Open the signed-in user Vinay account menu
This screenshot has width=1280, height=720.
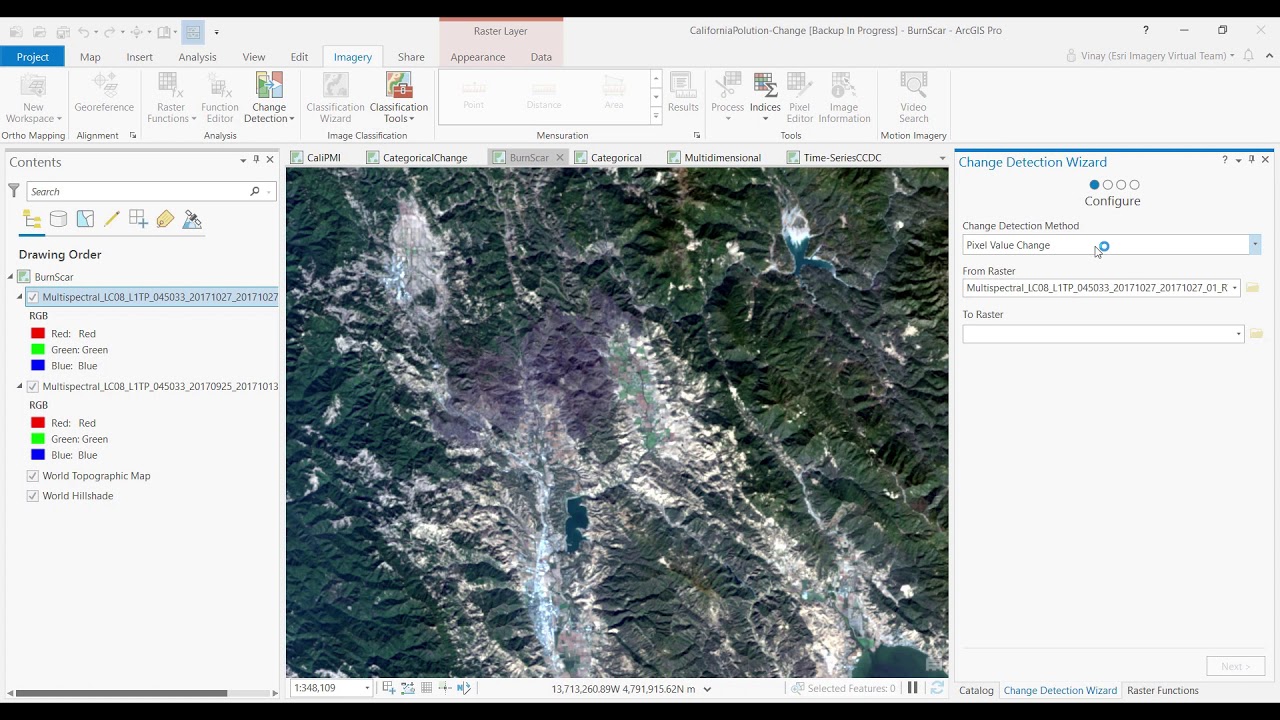click(1152, 56)
